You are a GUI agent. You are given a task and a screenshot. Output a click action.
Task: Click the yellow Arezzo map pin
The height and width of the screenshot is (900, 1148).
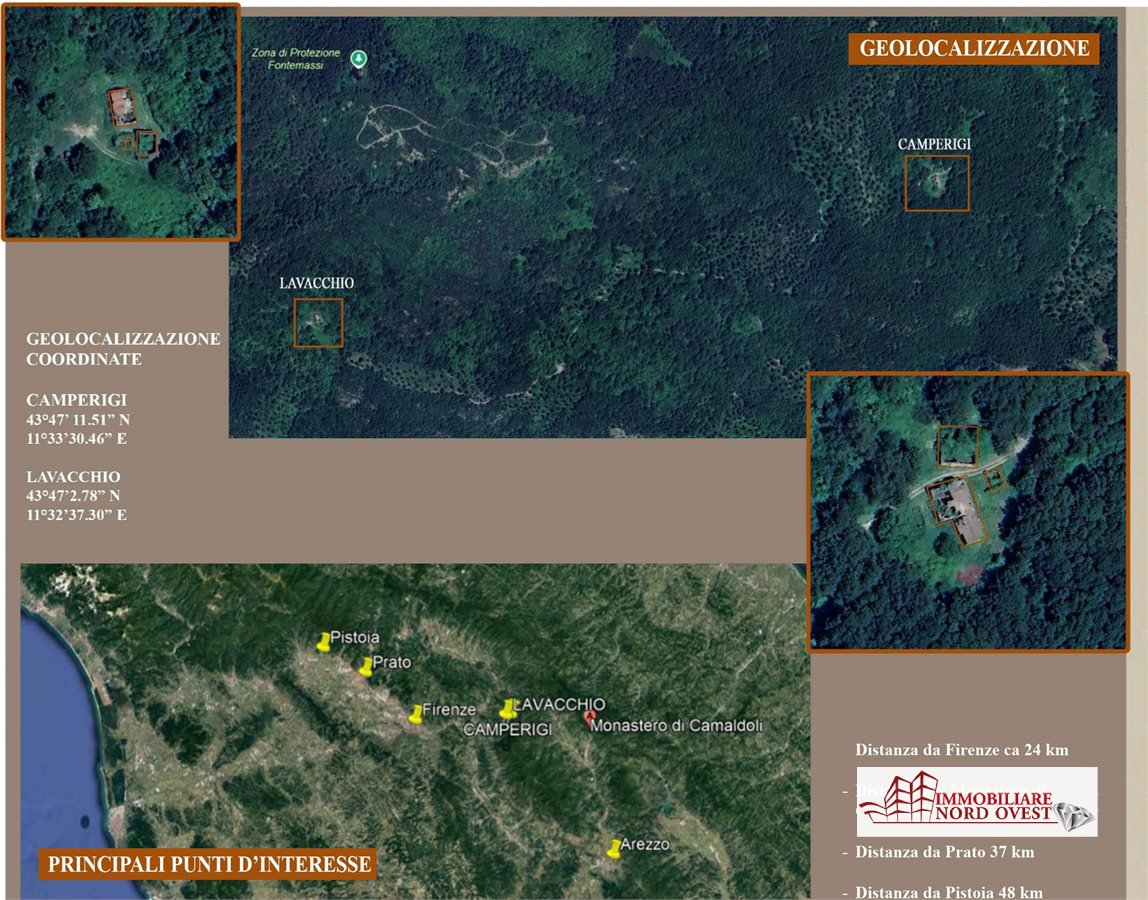pos(614,849)
